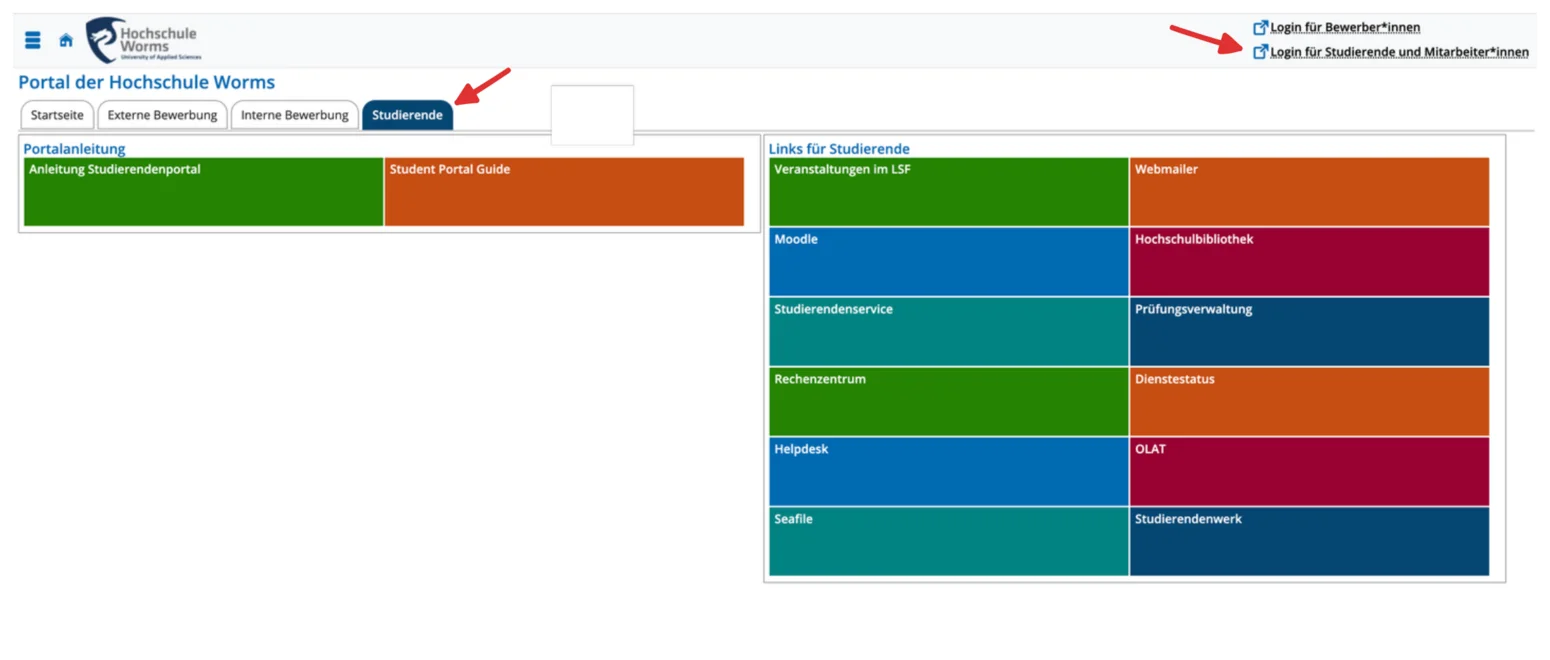Viewport: 1550px width, 660px height.
Task: Open the Seafile tile
Action: [x=948, y=541]
